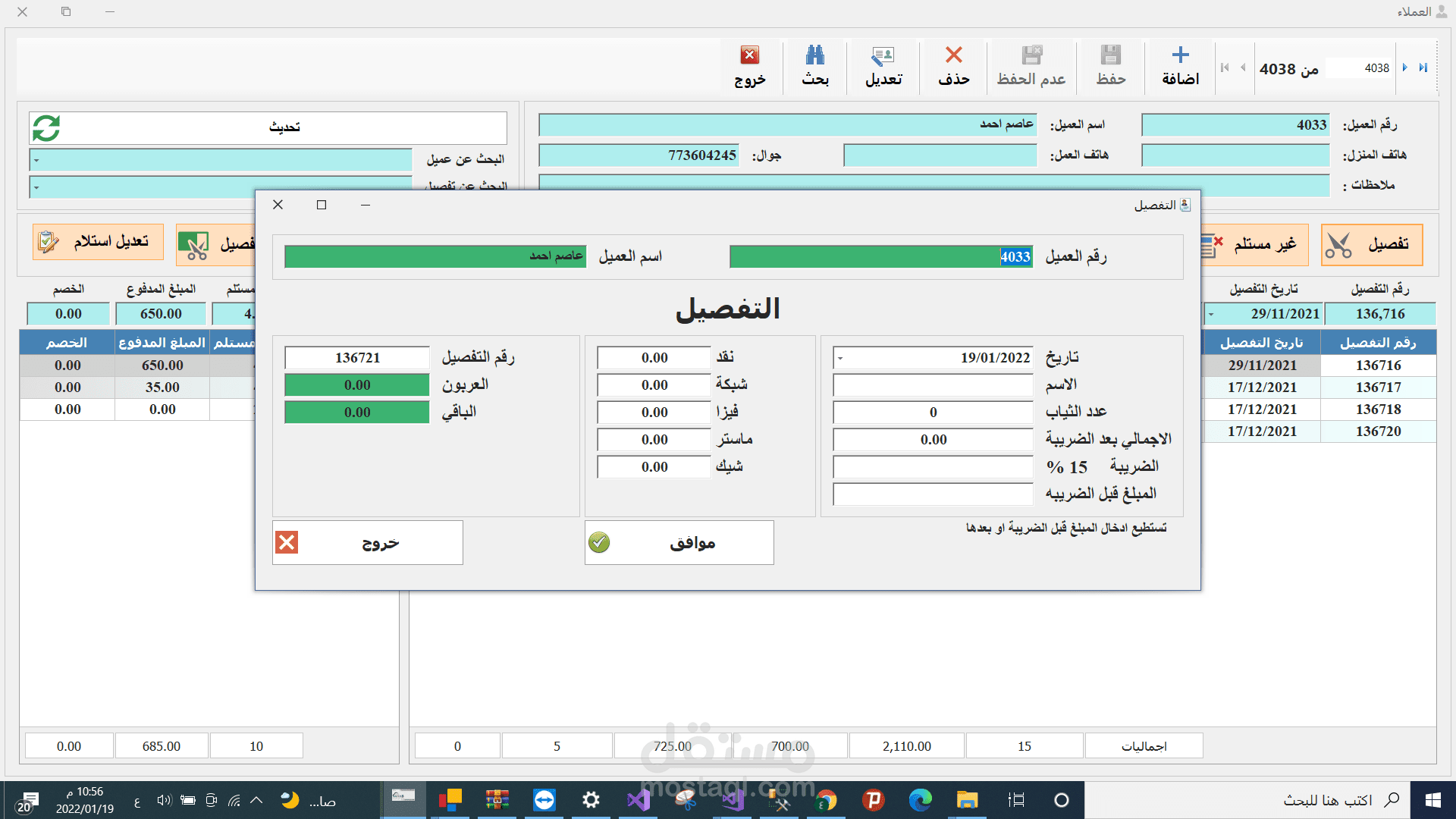Click the إضافة (Add) plus icon
Screen dimensions: 1456x819
coord(1180,56)
